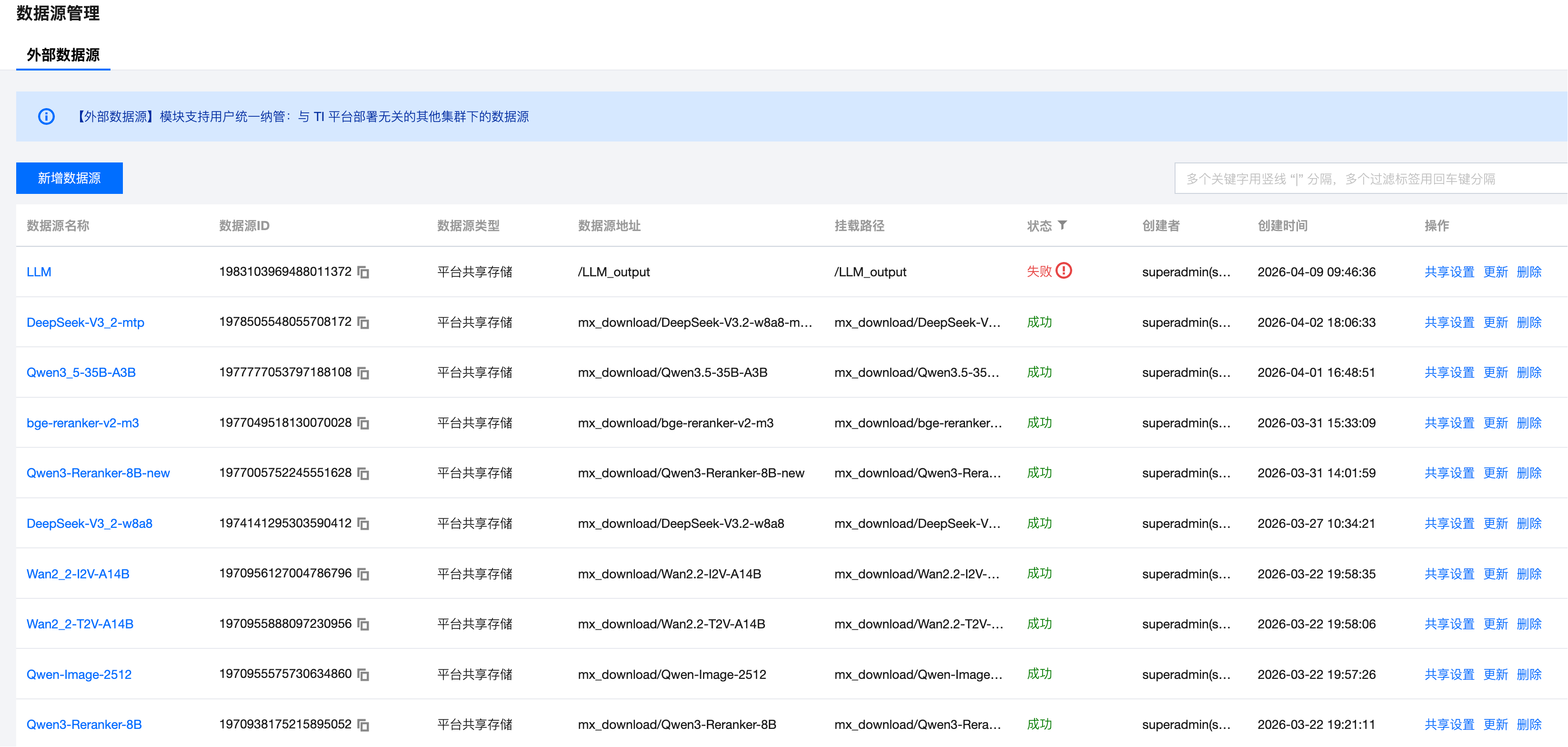Copy the ID of Qwen3-Reranker-8B-new
1568x747 pixels.
coord(363,473)
